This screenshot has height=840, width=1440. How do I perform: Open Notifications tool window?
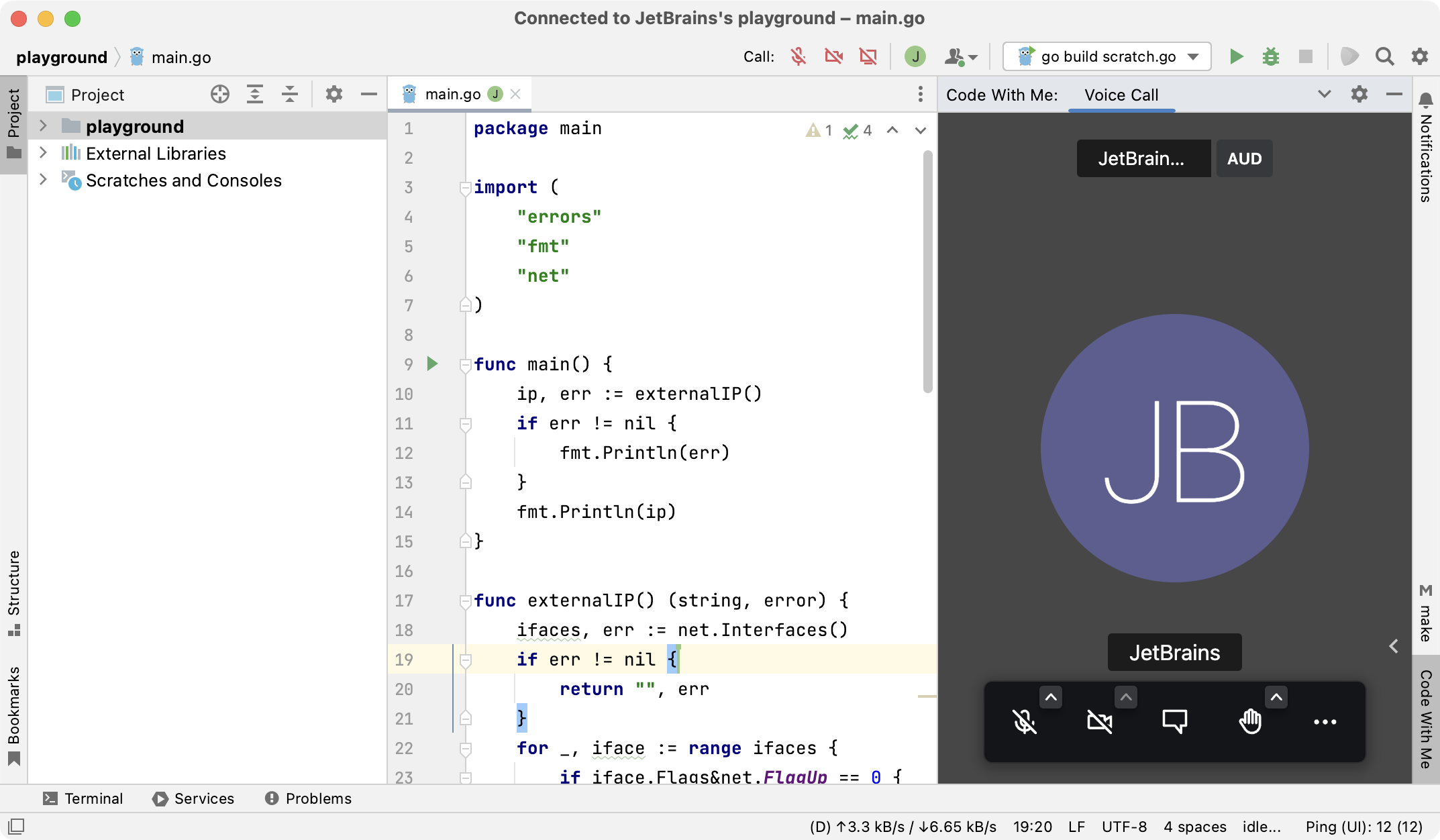point(1426,148)
